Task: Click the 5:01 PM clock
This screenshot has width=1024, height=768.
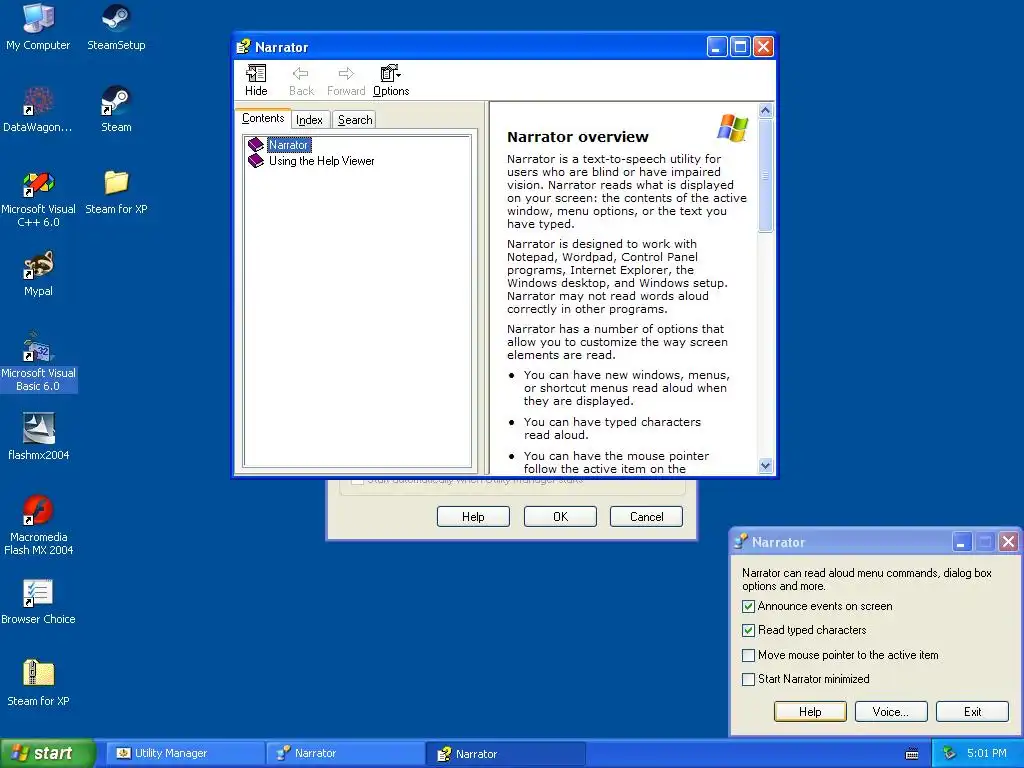Action: [987, 754]
